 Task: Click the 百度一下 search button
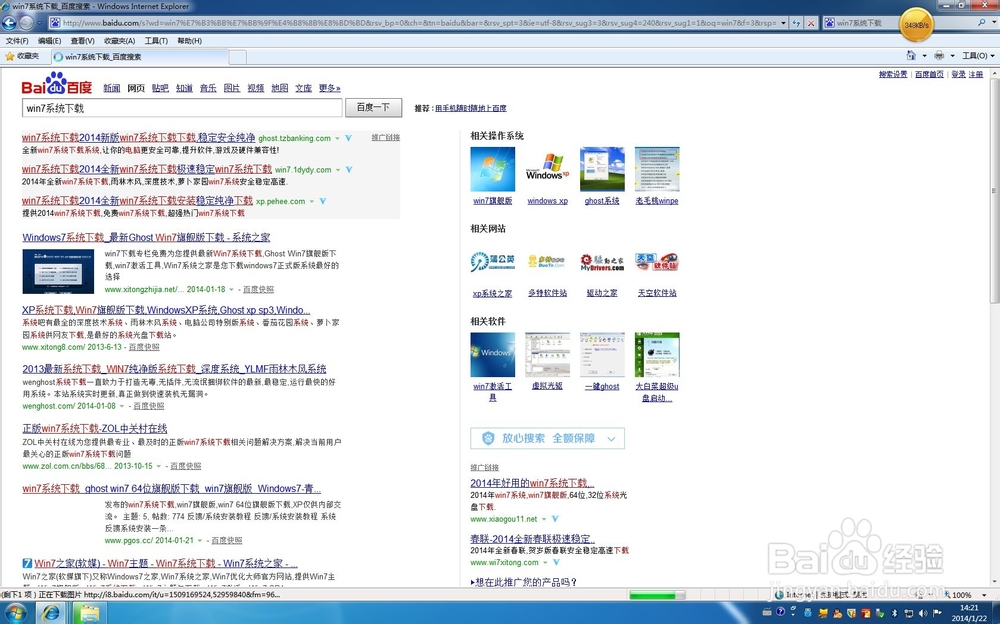(x=373, y=107)
